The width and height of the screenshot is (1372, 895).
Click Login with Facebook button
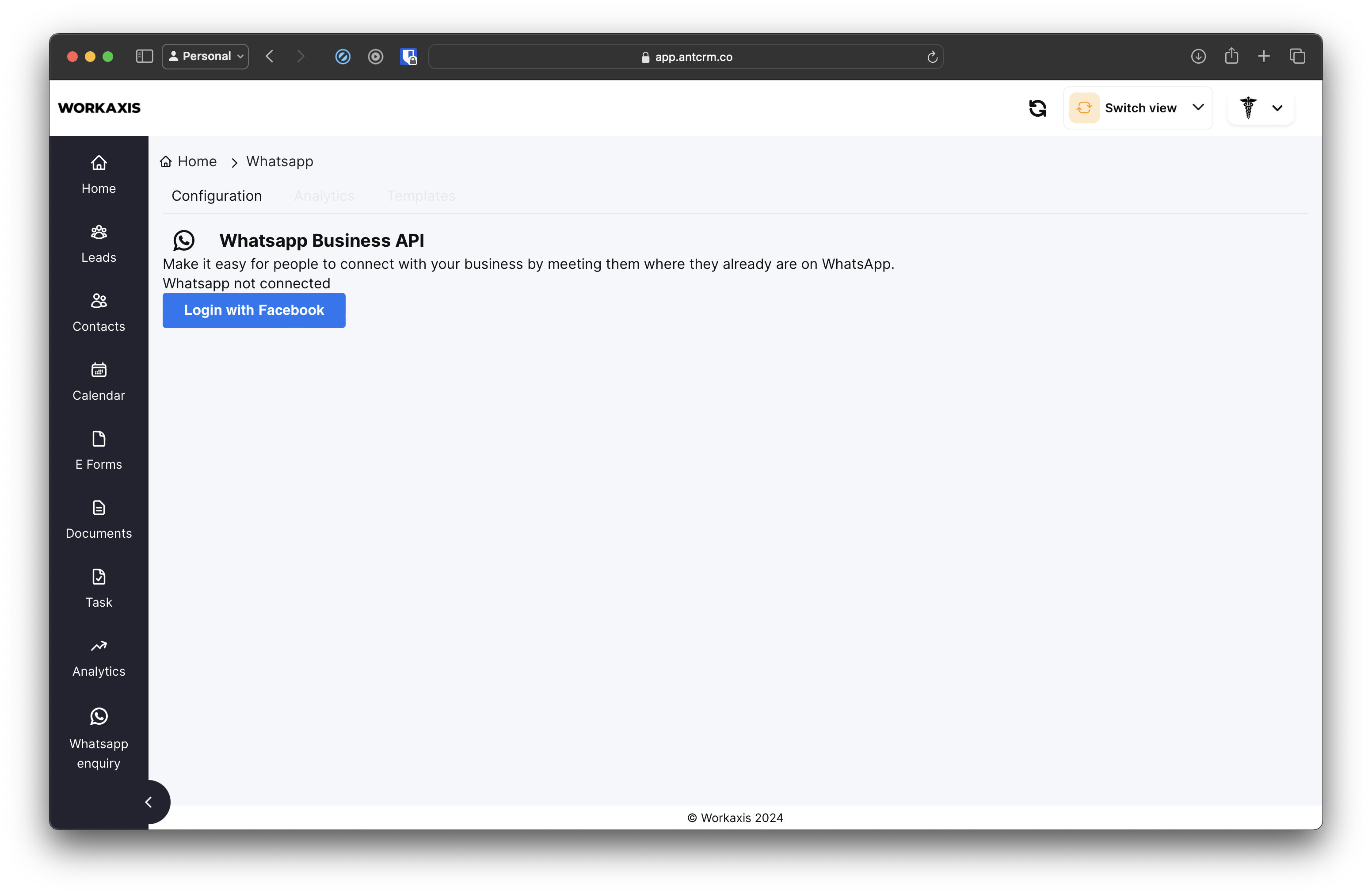tap(254, 310)
